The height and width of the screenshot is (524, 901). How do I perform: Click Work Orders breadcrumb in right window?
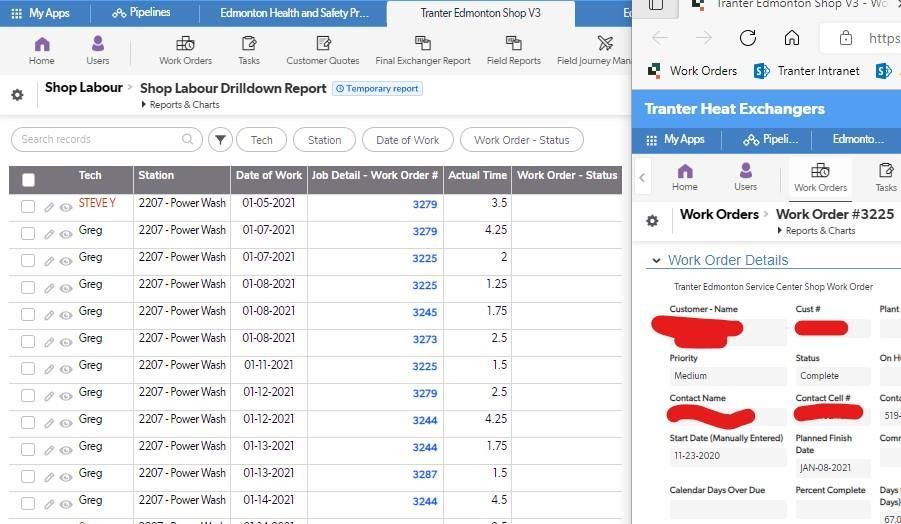(719, 214)
